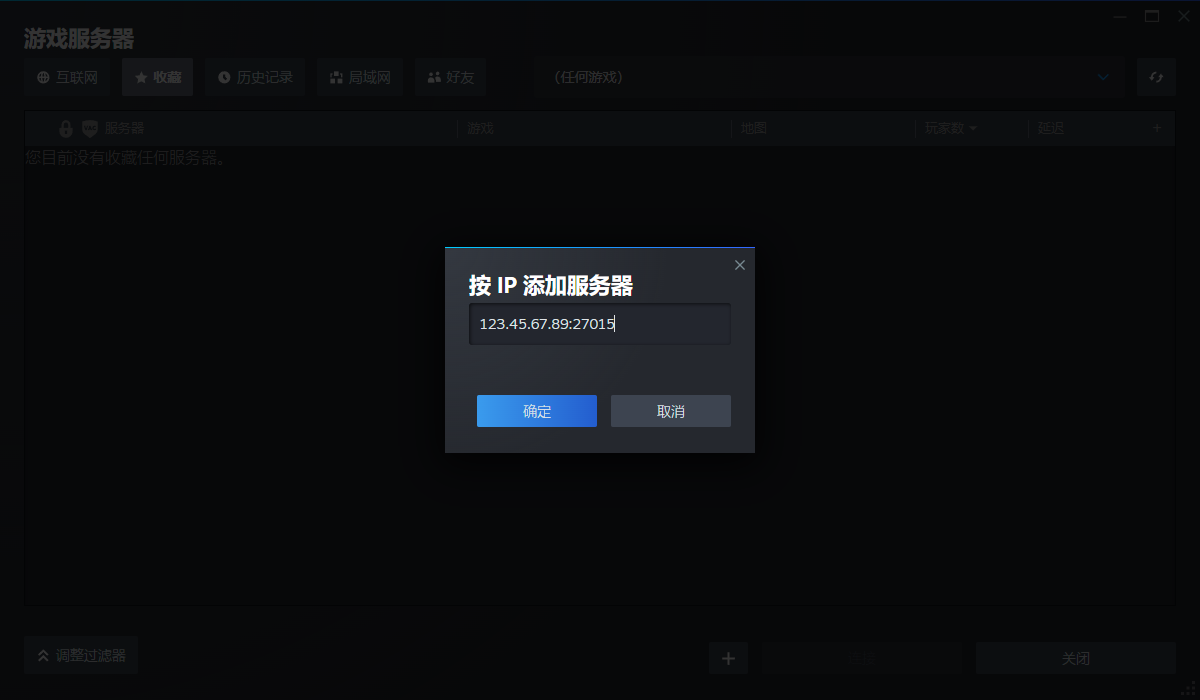Click the server IP address input field
This screenshot has height=700, width=1200.
pos(599,323)
